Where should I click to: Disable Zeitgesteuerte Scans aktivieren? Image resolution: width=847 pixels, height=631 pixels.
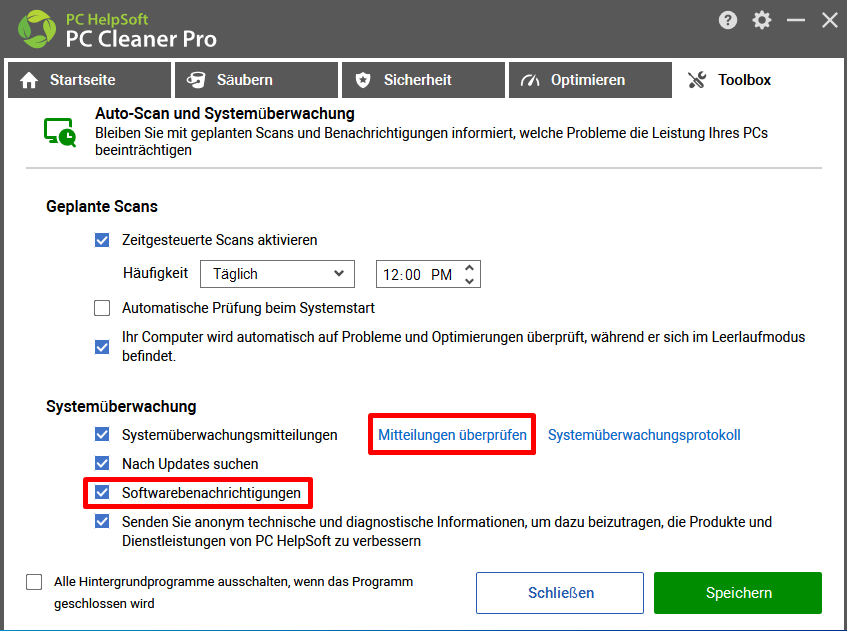(x=102, y=240)
